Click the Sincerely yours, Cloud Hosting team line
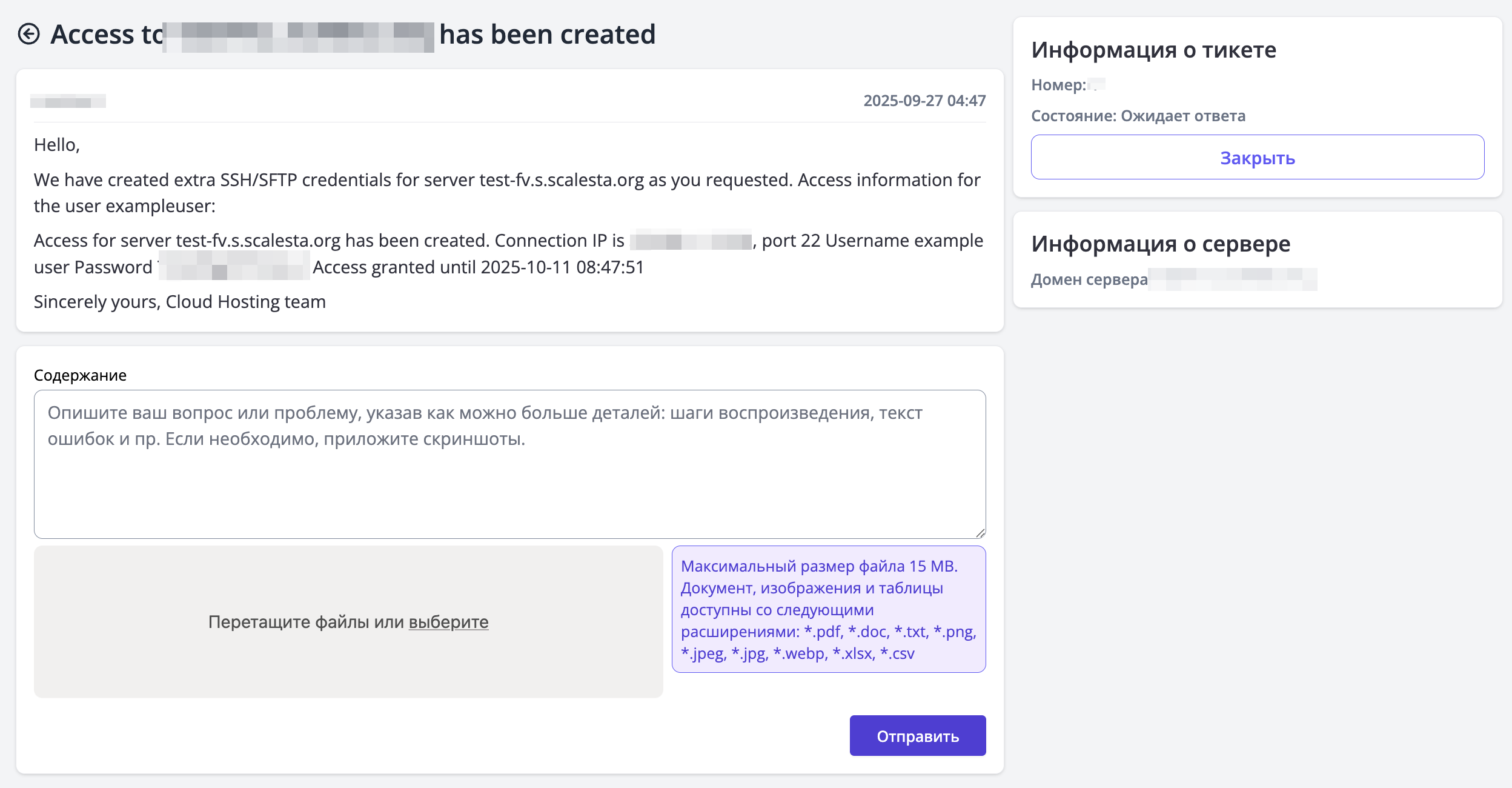1512x788 pixels. (179, 302)
